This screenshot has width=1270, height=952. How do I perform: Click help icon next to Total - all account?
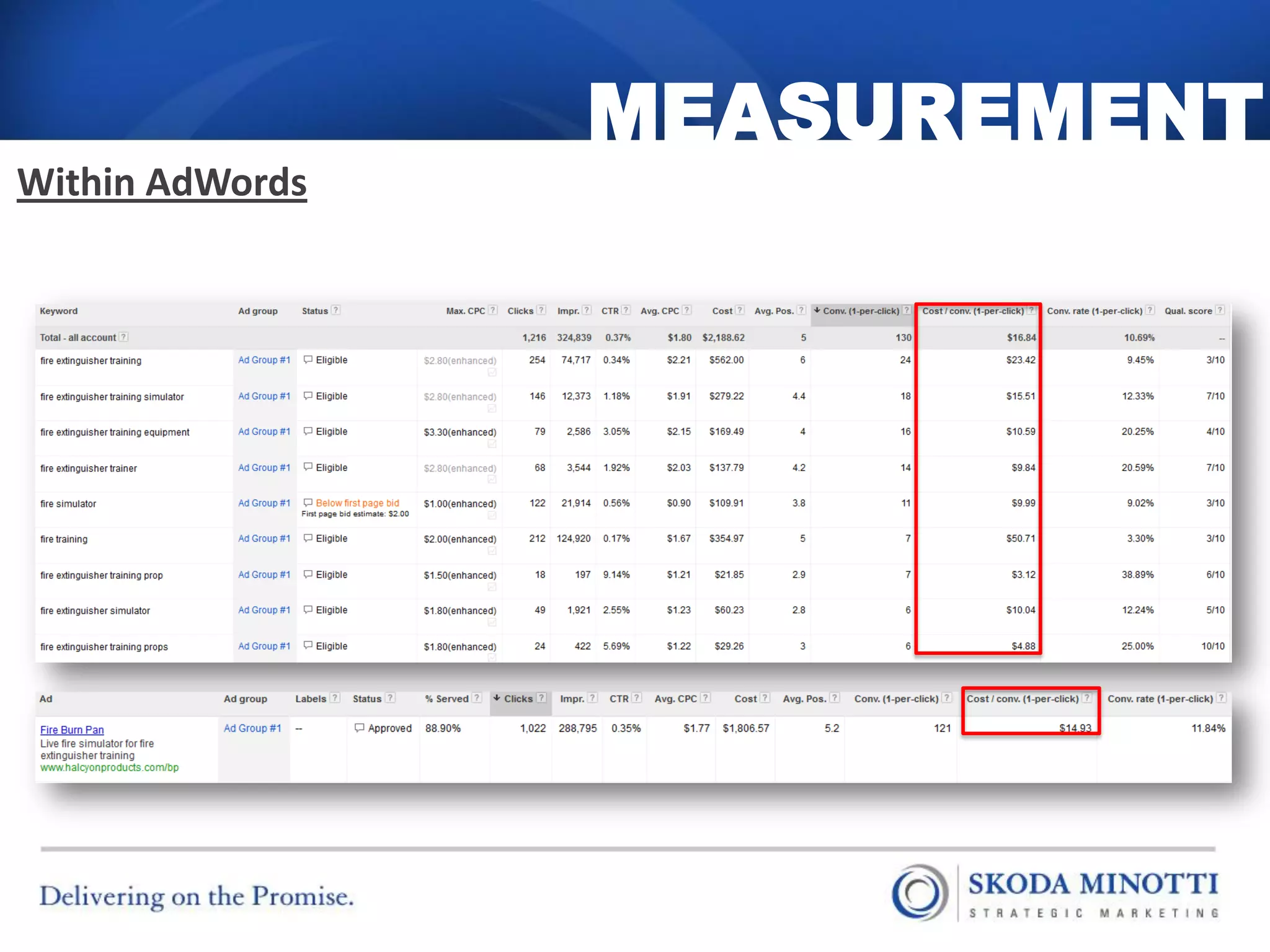124,337
